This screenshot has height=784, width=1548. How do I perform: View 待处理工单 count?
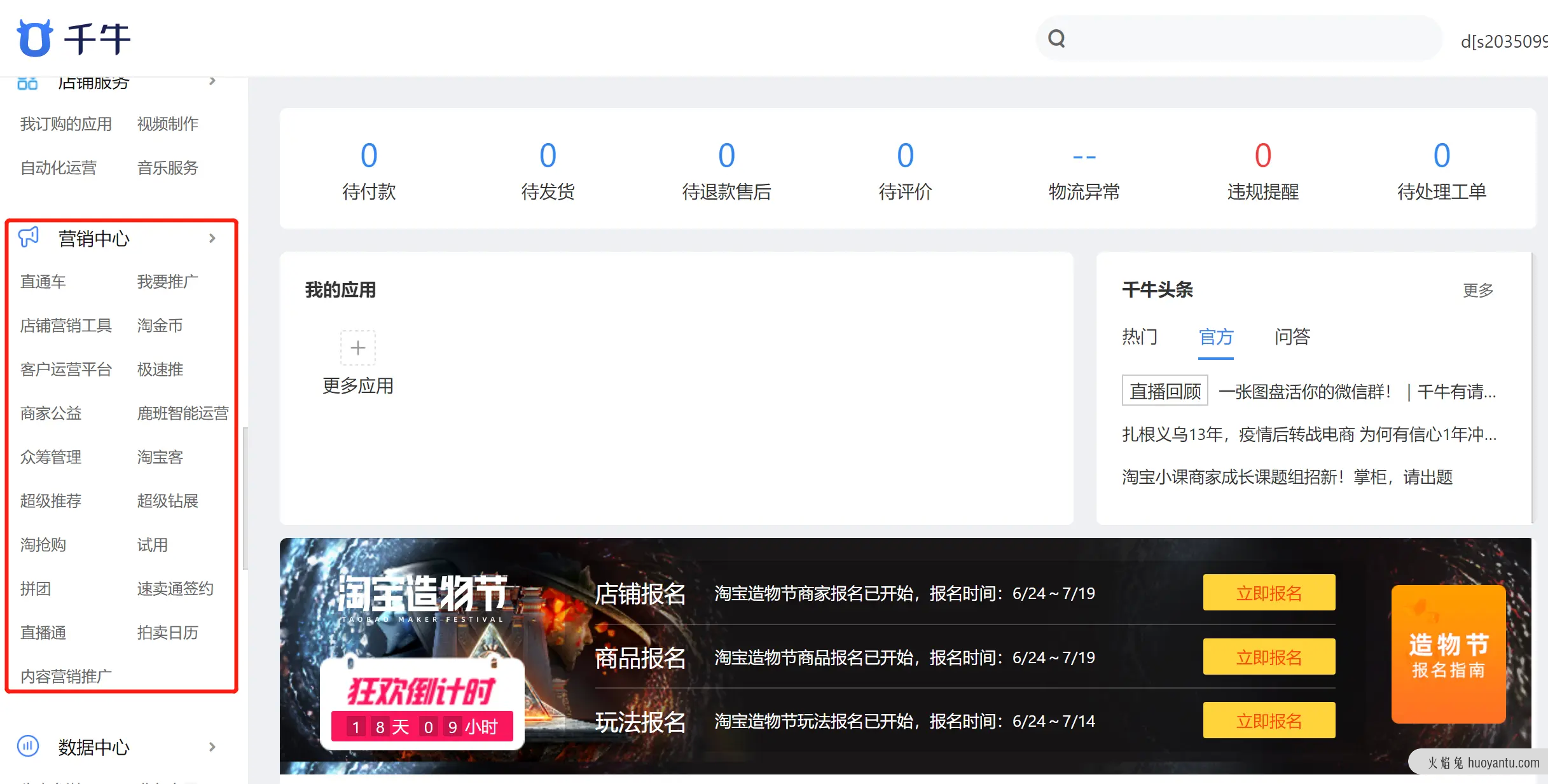1441,171
